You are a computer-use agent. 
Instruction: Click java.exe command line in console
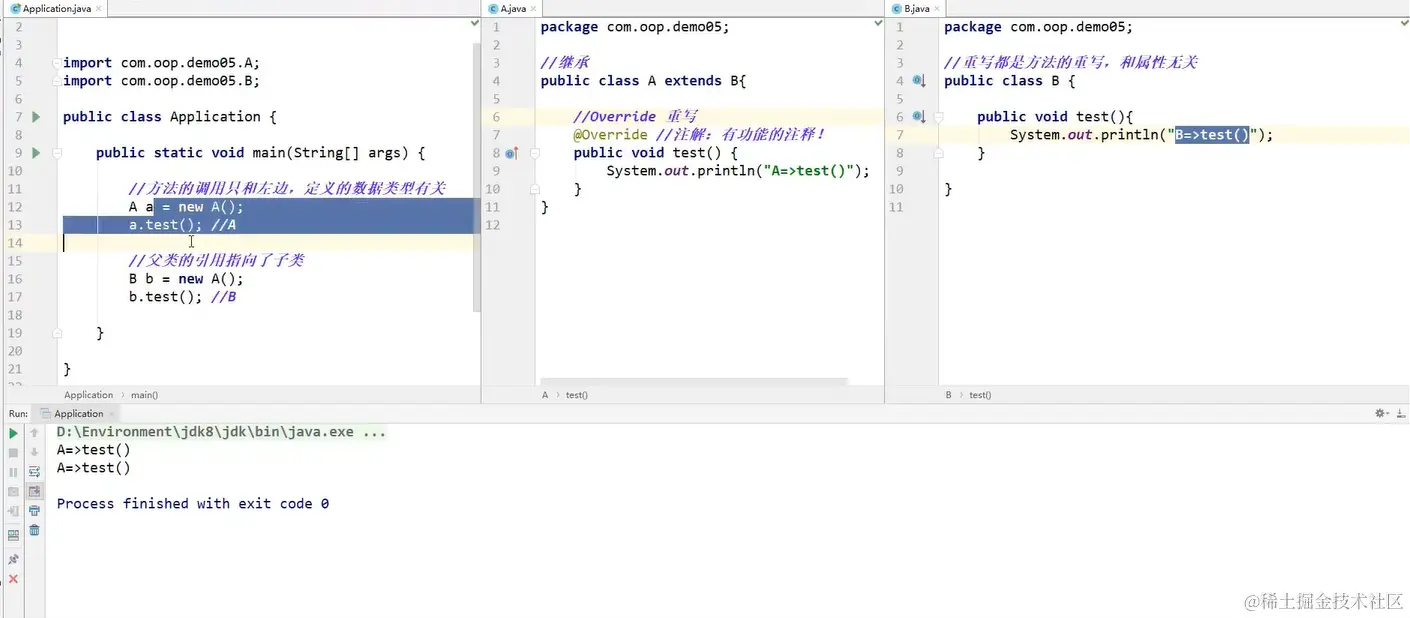pos(221,432)
